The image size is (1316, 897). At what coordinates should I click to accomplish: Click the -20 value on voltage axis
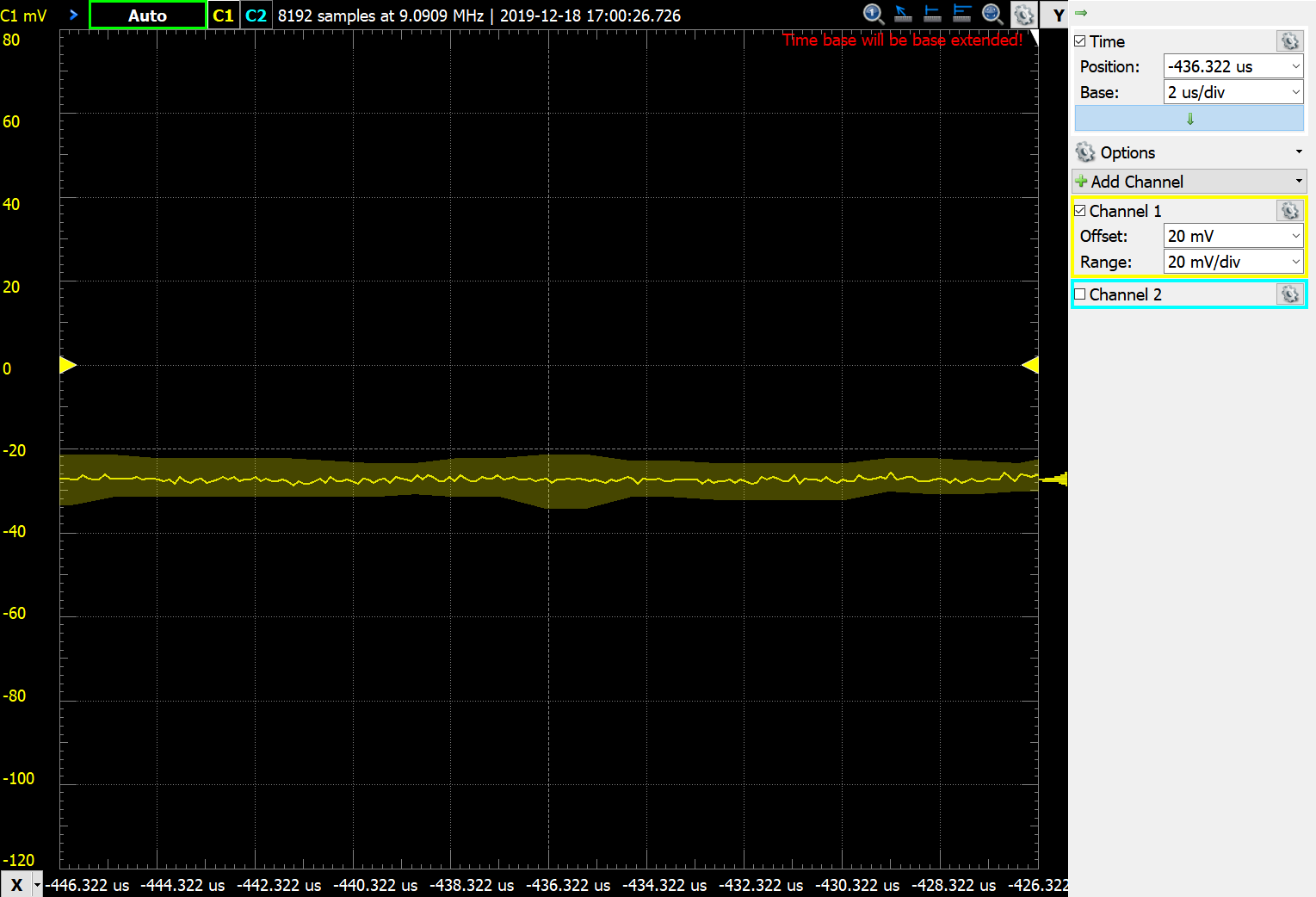(15, 450)
